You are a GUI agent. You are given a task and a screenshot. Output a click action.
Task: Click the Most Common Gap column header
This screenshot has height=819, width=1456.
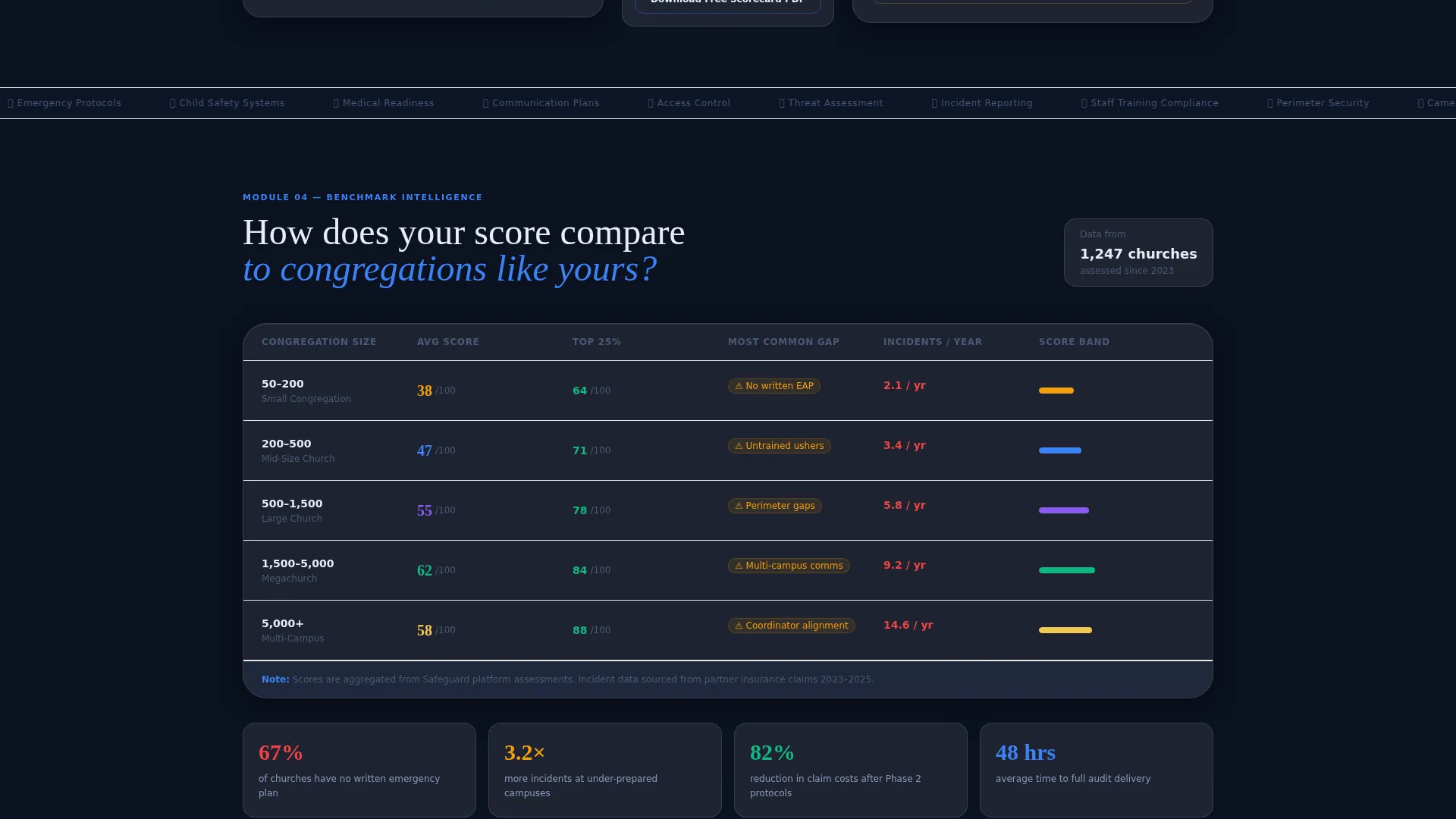coord(783,342)
